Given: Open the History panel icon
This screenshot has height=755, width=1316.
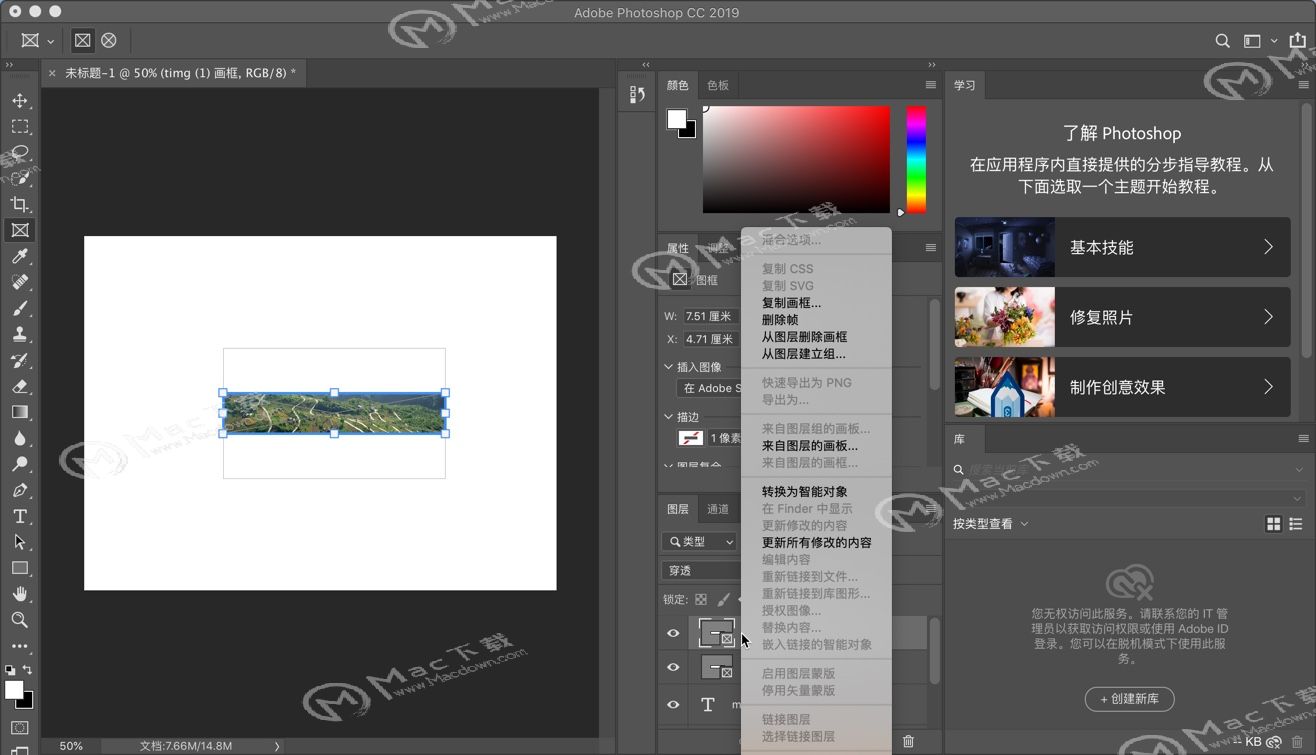Looking at the screenshot, I should 637,95.
